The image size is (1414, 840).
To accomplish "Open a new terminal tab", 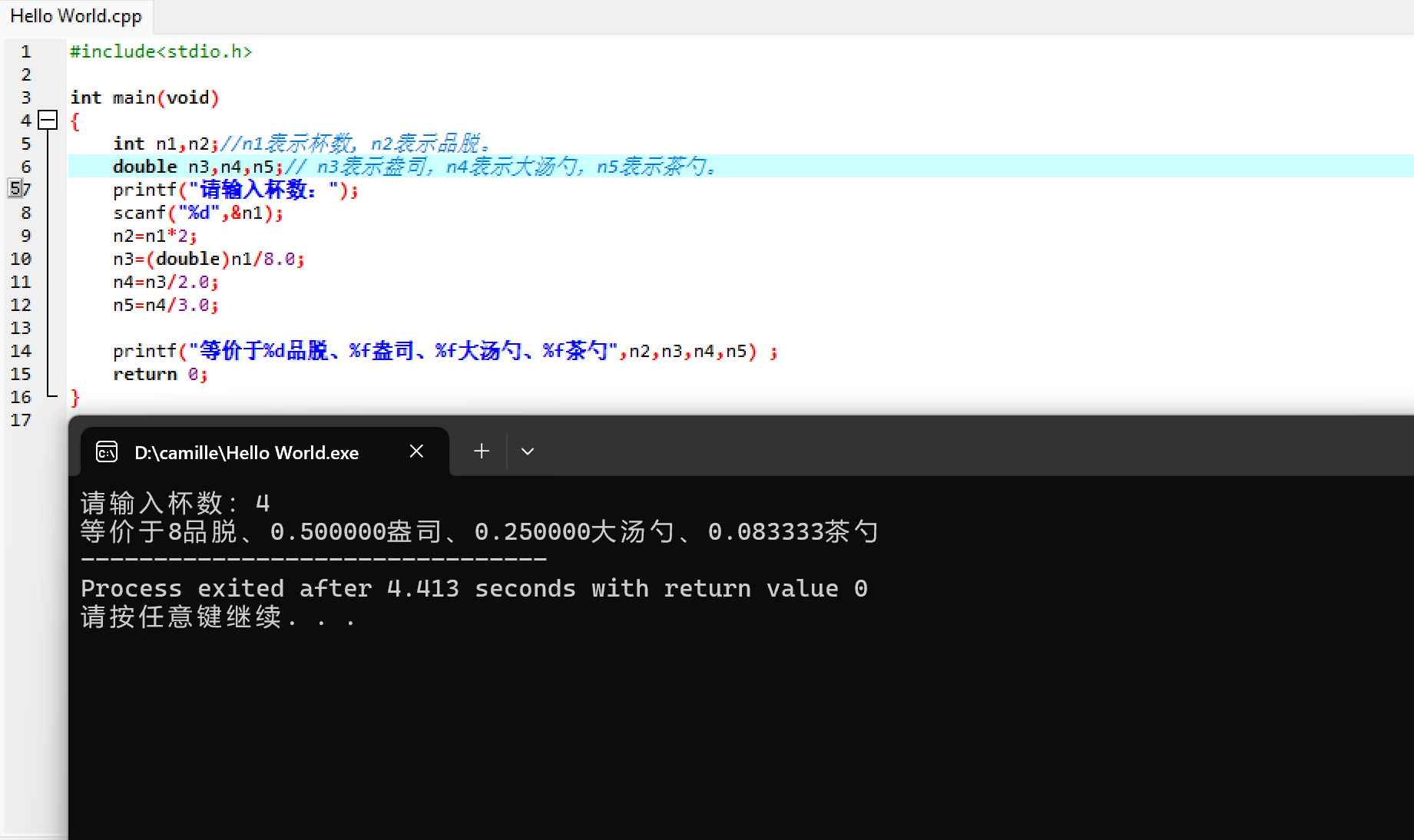I will tap(482, 451).
